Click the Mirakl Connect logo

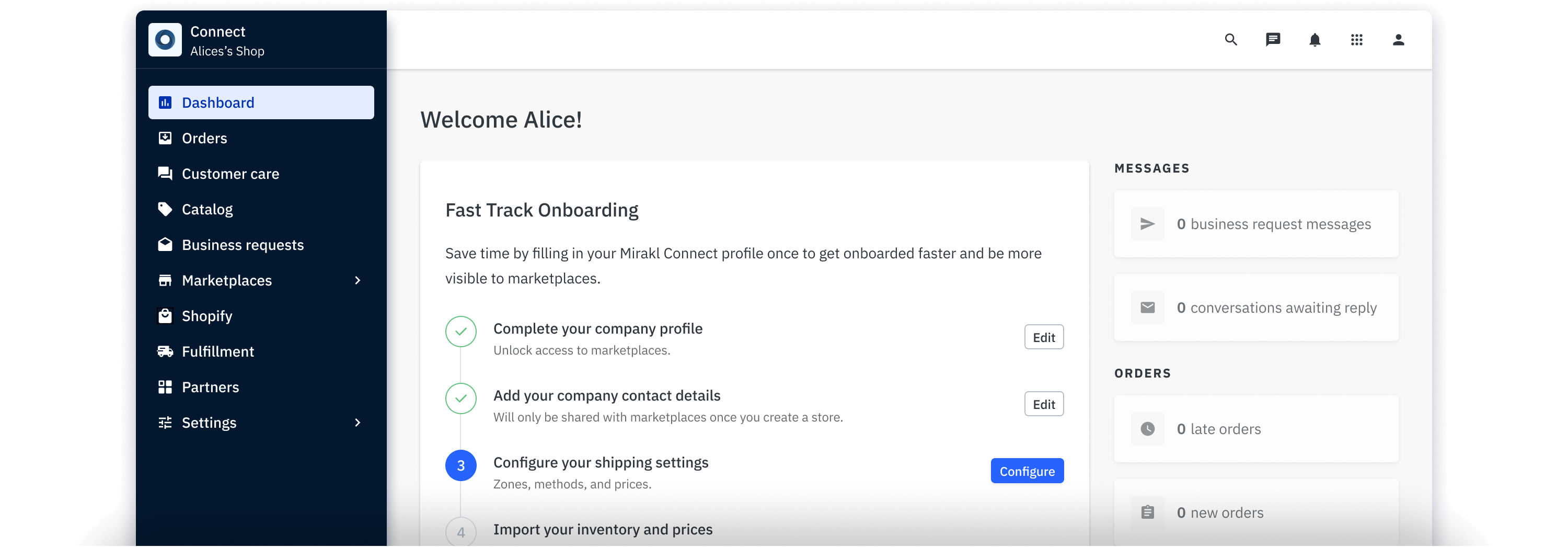165,40
